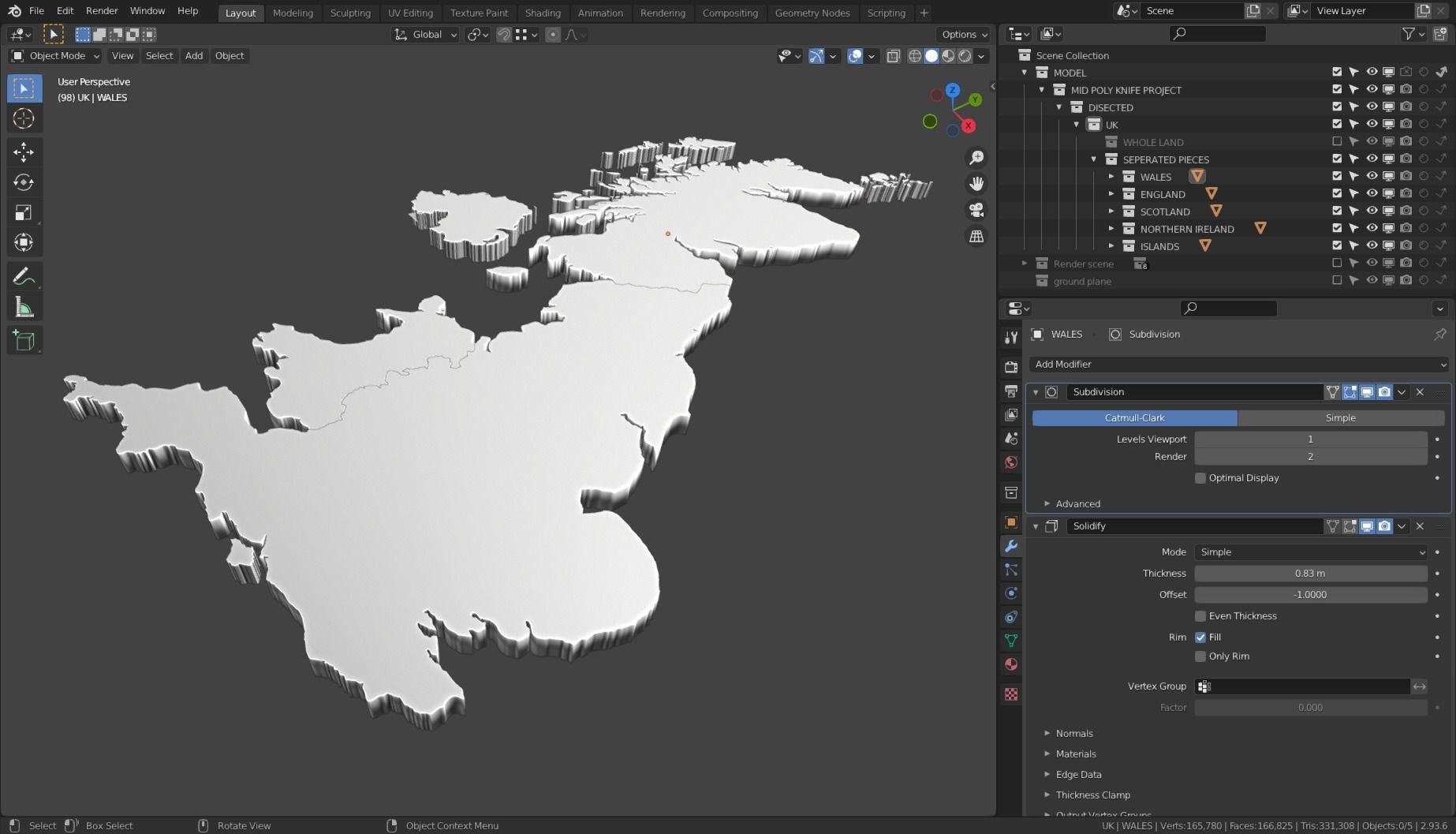
Task: Select rendered viewport shading
Action: tap(965, 56)
